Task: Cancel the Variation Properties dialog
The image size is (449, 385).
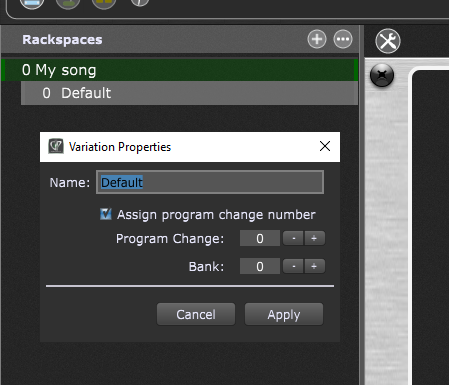Action: [196, 314]
